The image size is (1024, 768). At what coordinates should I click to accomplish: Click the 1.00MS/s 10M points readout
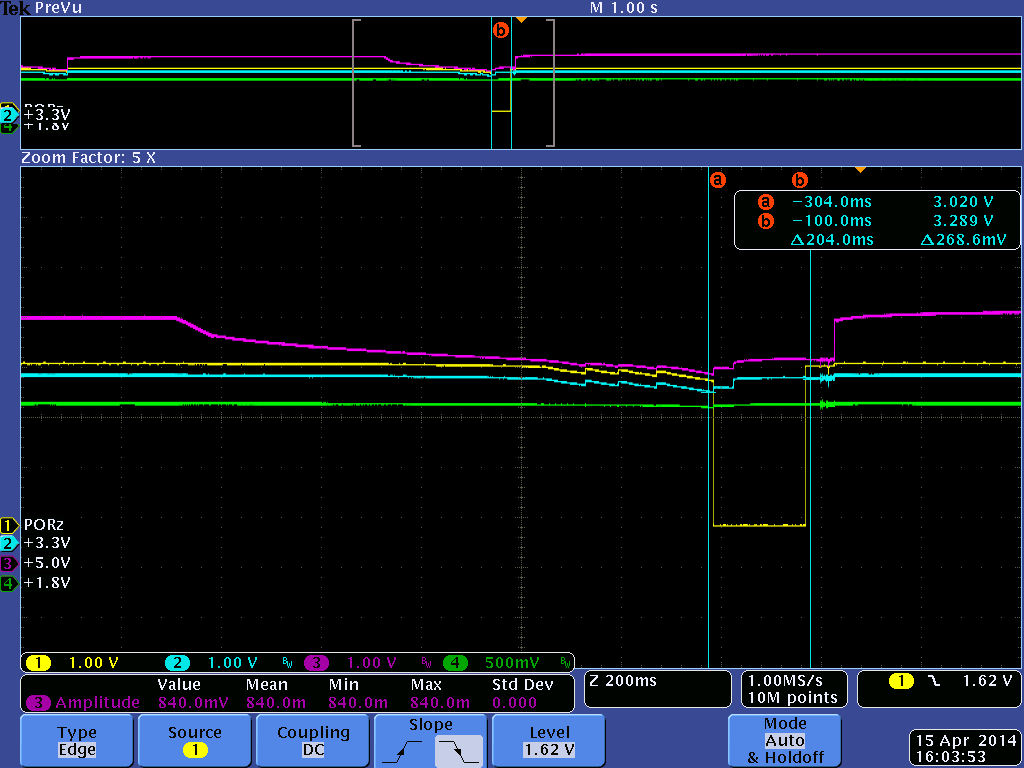click(793, 689)
